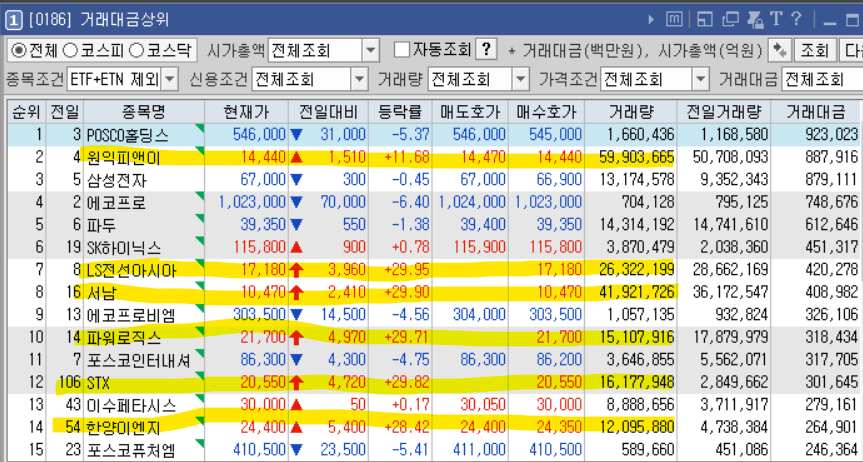Click the arrows icon beside 조회
863x462 pixels.
click(779, 51)
